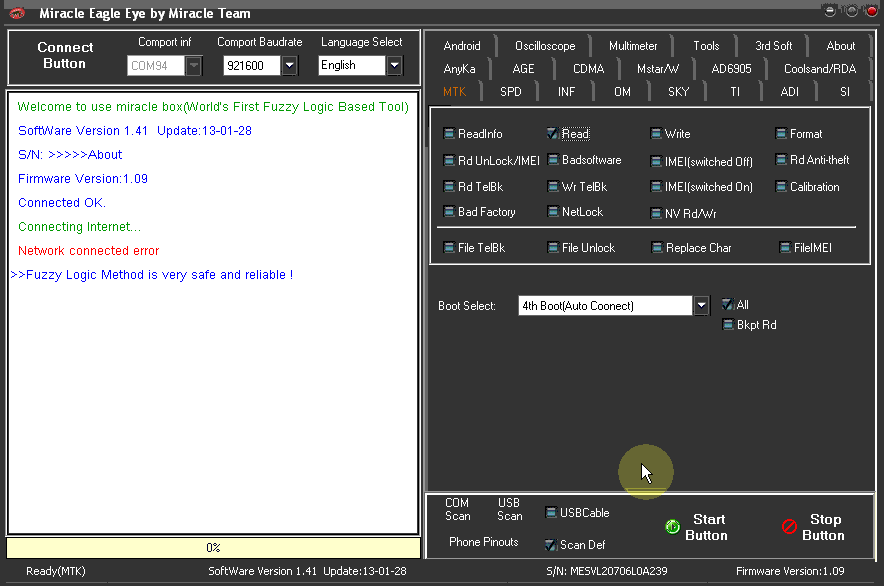Select the CDMA tab
The width and height of the screenshot is (884, 586).
[589, 69]
